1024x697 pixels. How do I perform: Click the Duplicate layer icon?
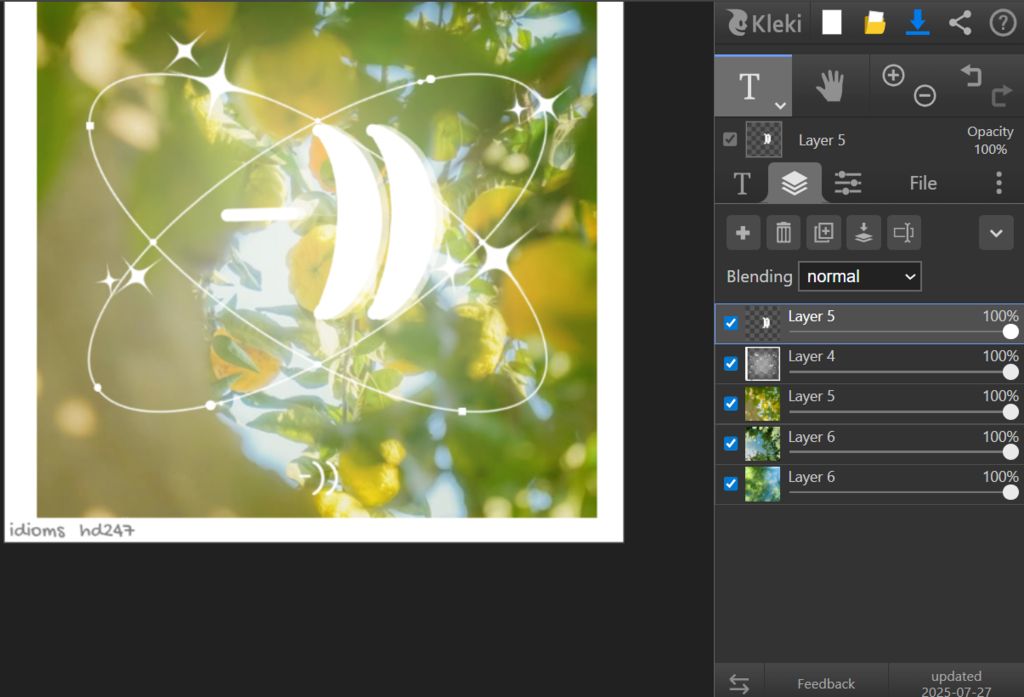[x=823, y=233]
